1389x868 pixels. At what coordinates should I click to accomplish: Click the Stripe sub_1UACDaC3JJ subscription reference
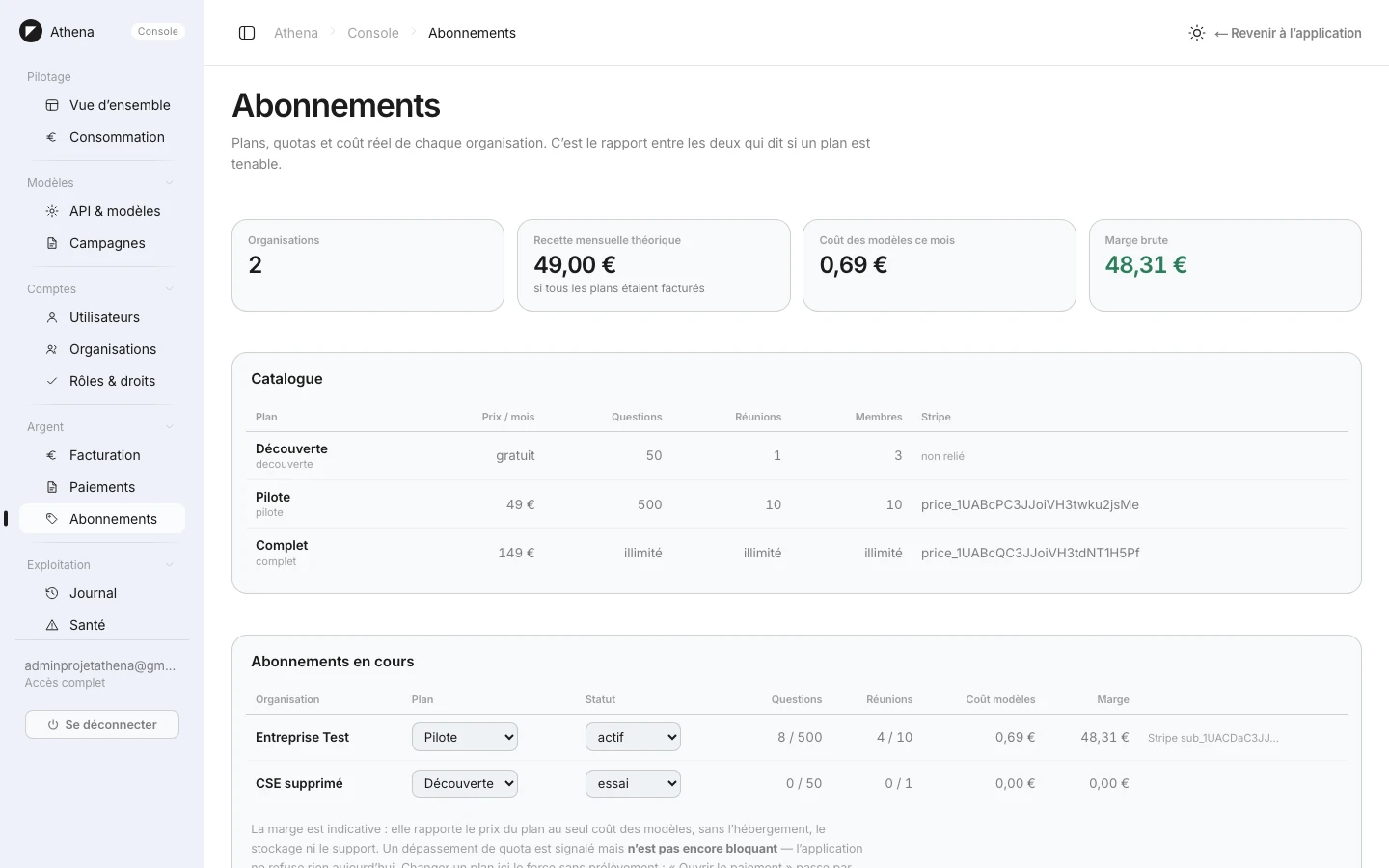tap(1213, 738)
